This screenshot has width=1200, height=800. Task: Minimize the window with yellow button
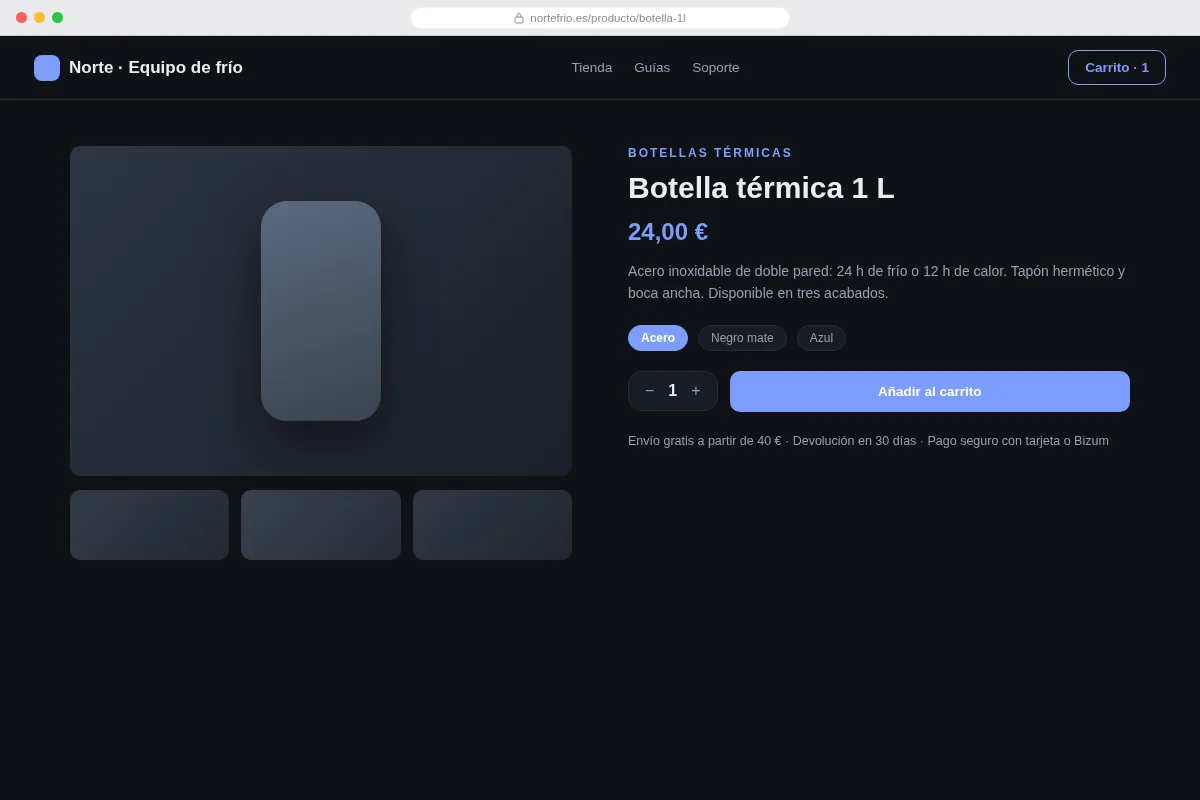[x=39, y=18]
